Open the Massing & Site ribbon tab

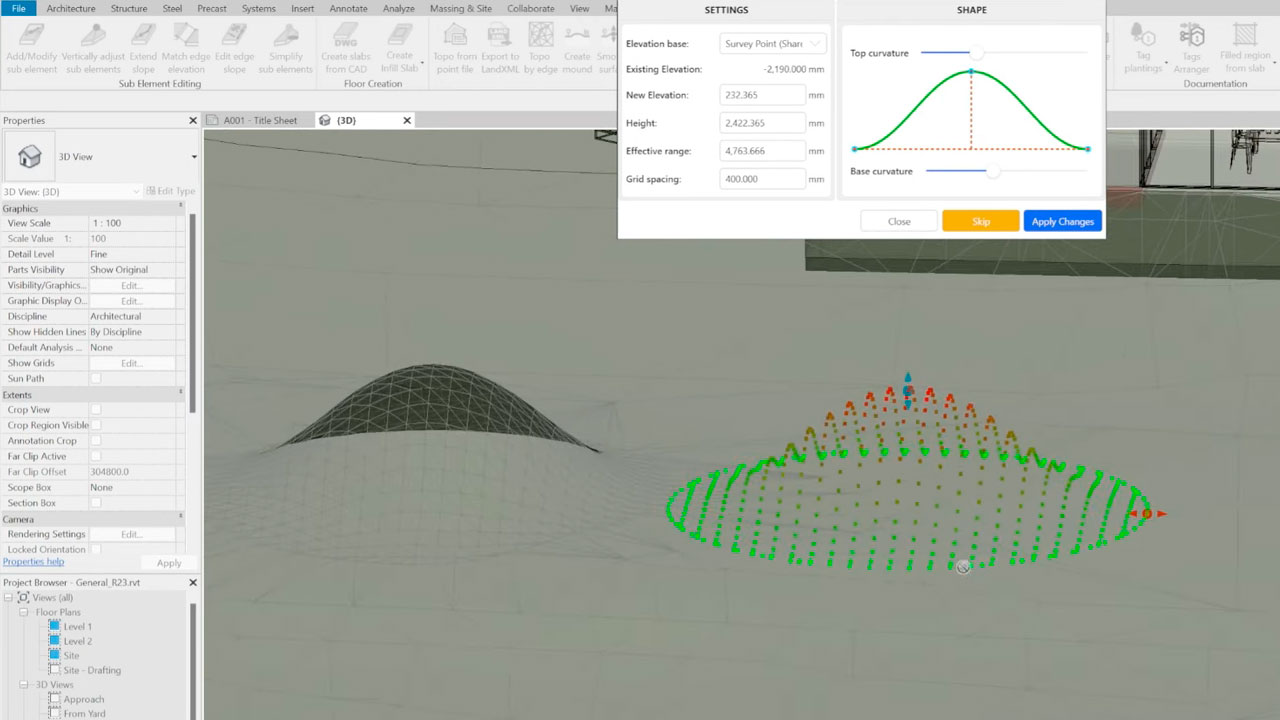(461, 8)
